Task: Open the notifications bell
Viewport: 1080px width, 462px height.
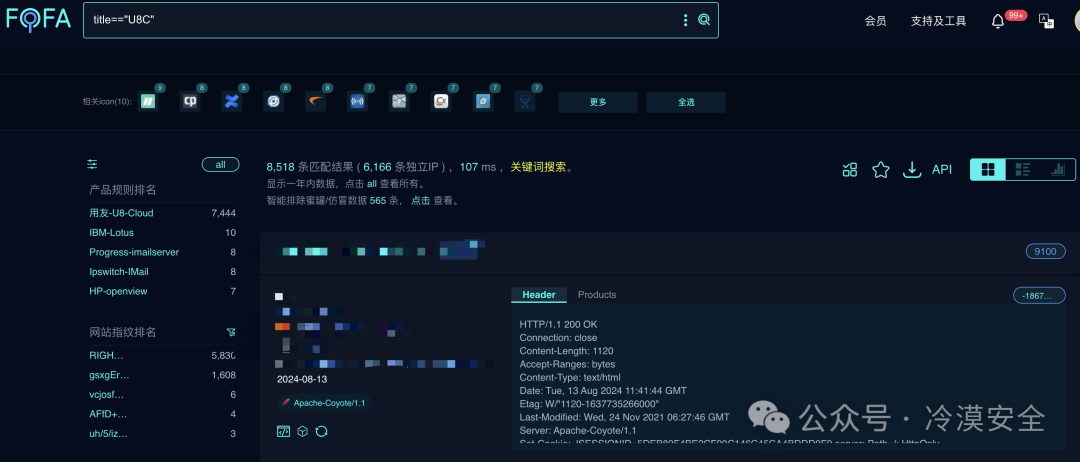Action: [998, 21]
